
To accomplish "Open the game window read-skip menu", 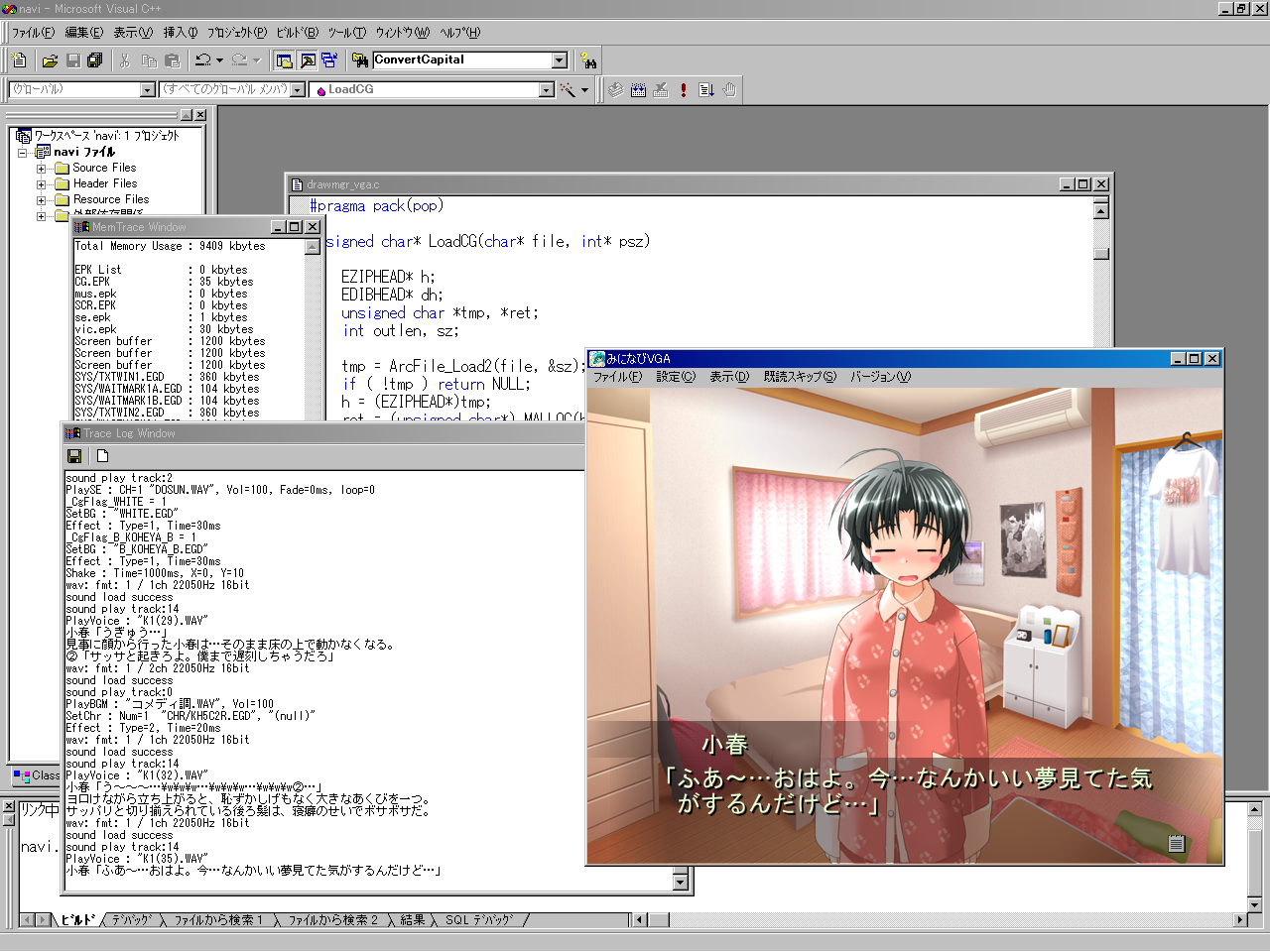I will click(x=800, y=377).
